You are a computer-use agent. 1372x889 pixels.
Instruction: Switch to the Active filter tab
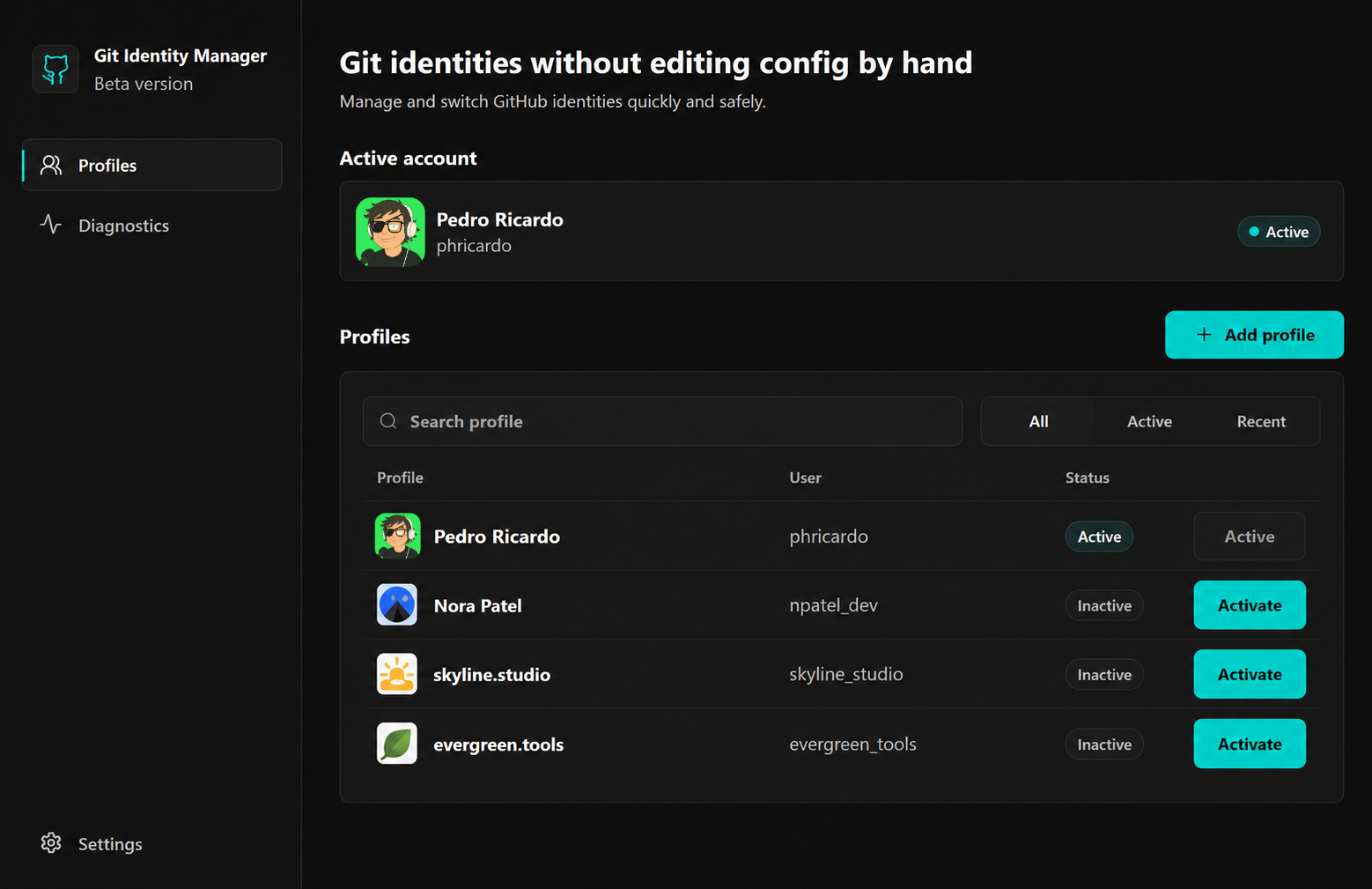point(1149,421)
